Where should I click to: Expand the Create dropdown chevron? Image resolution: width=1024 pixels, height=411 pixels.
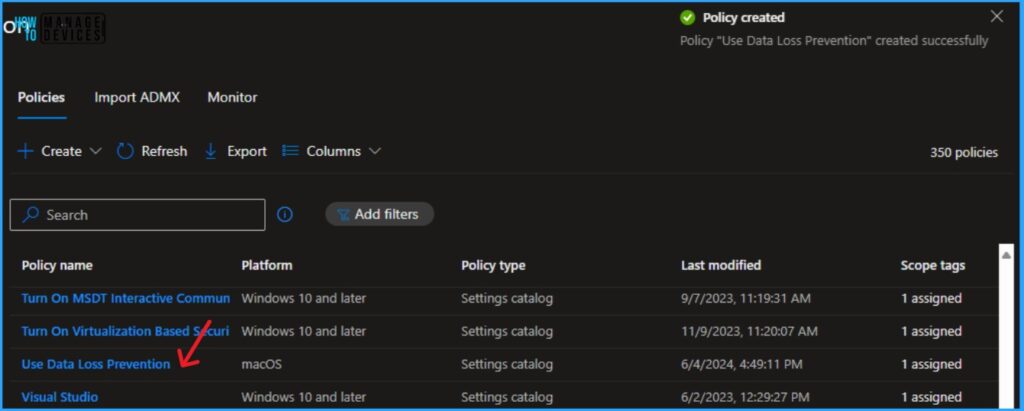(x=95, y=151)
